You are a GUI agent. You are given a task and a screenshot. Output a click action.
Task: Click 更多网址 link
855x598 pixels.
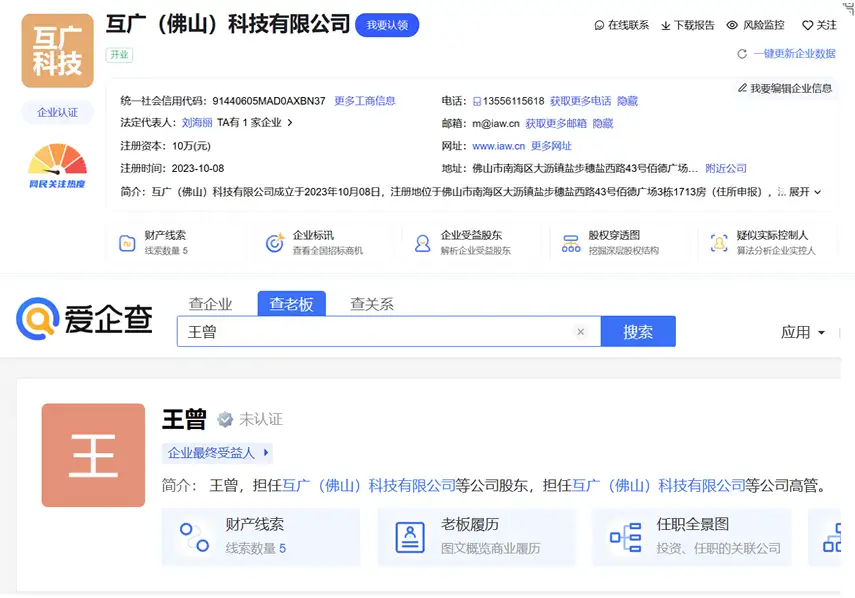[551, 146]
